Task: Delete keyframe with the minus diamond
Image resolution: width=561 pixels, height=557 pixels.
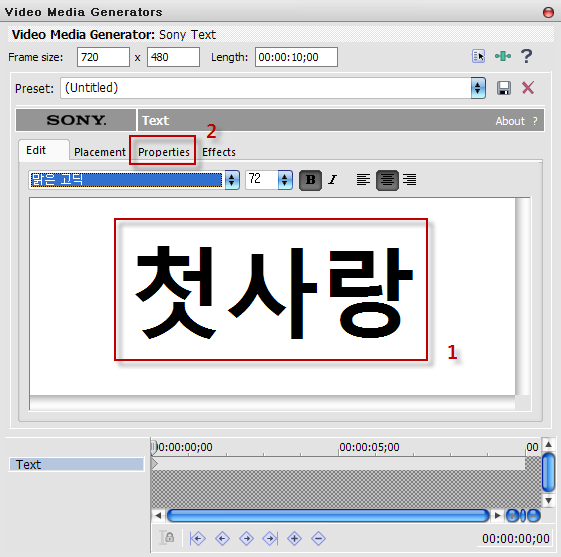Action: tap(318, 538)
